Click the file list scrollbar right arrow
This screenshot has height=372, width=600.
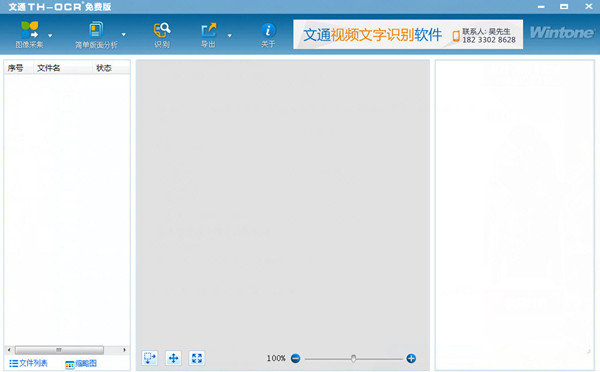tap(124, 350)
